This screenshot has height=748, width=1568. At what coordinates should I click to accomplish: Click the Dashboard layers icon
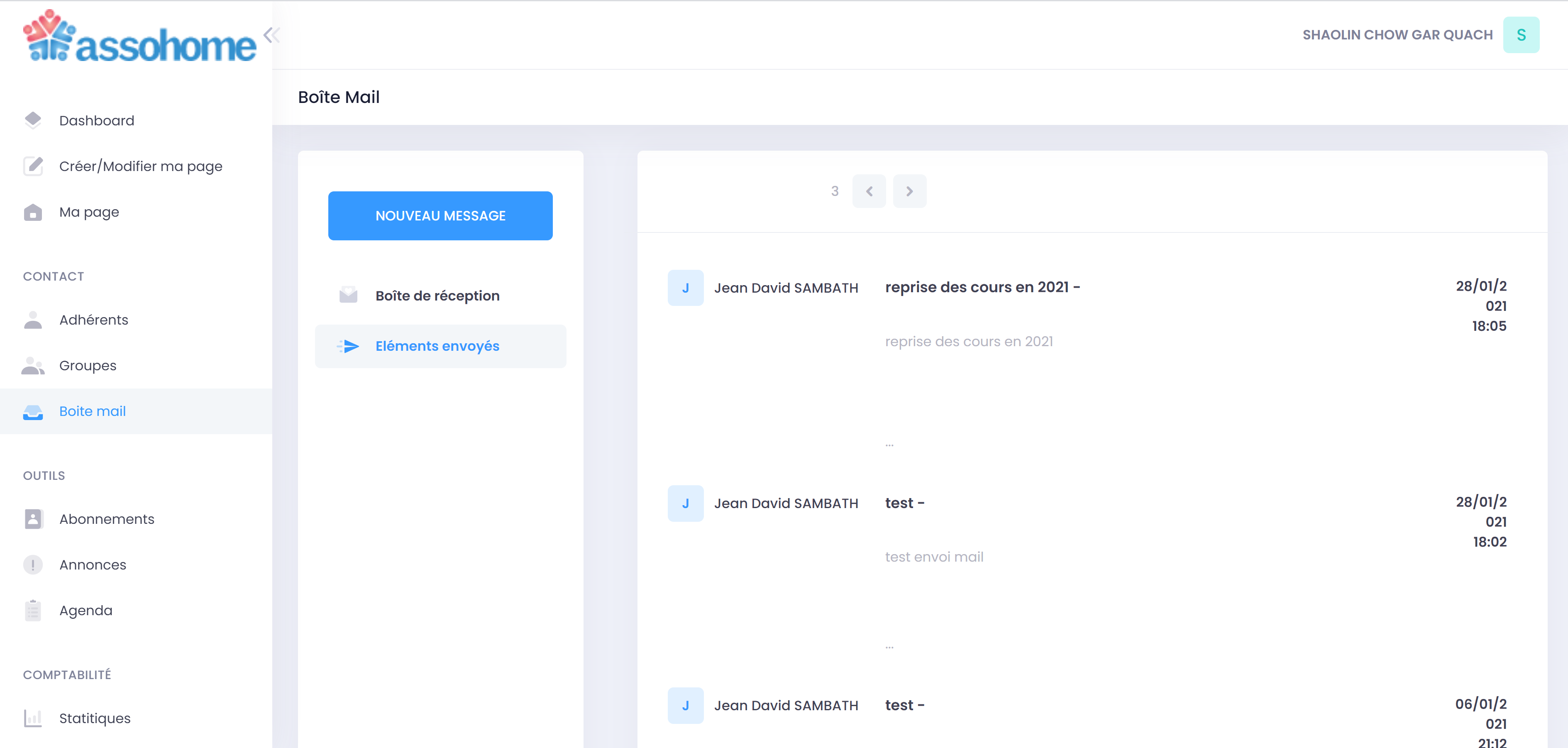(x=33, y=120)
